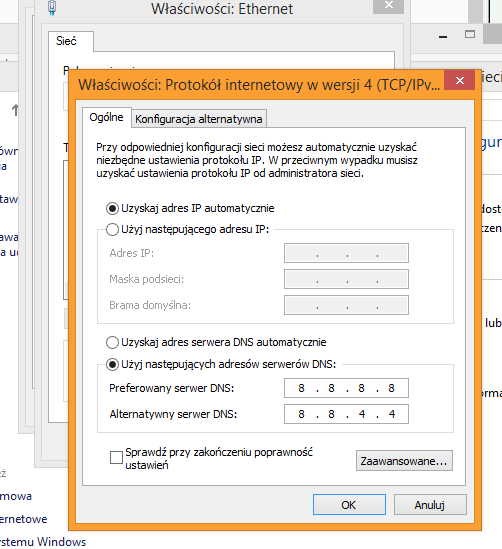The image size is (502, 549).
Task: Maximize the background window
Action: tap(470, 34)
